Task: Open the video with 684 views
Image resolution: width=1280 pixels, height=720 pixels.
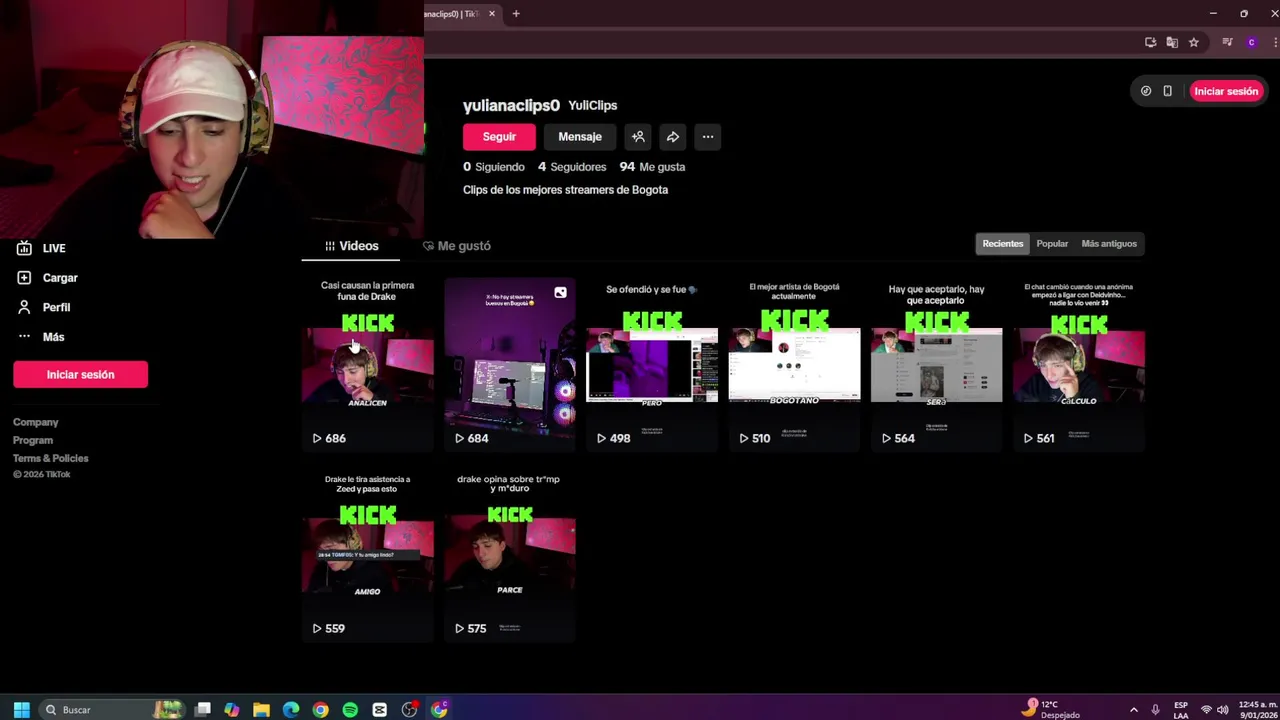Action: coord(510,364)
